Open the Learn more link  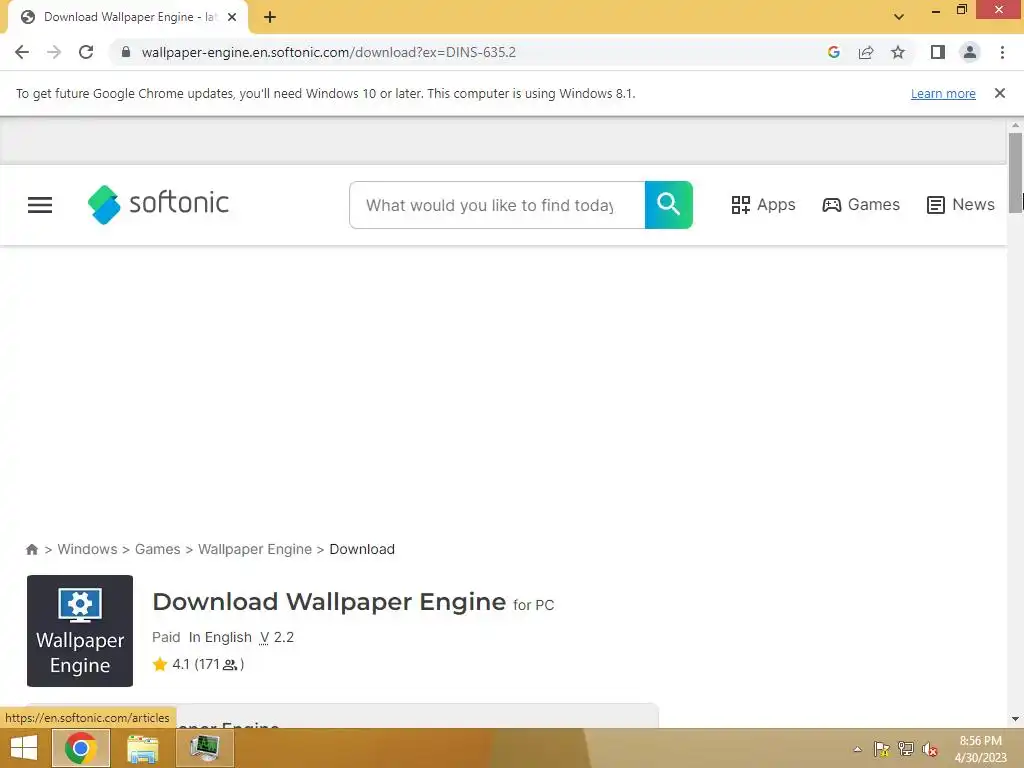click(x=943, y=93)
